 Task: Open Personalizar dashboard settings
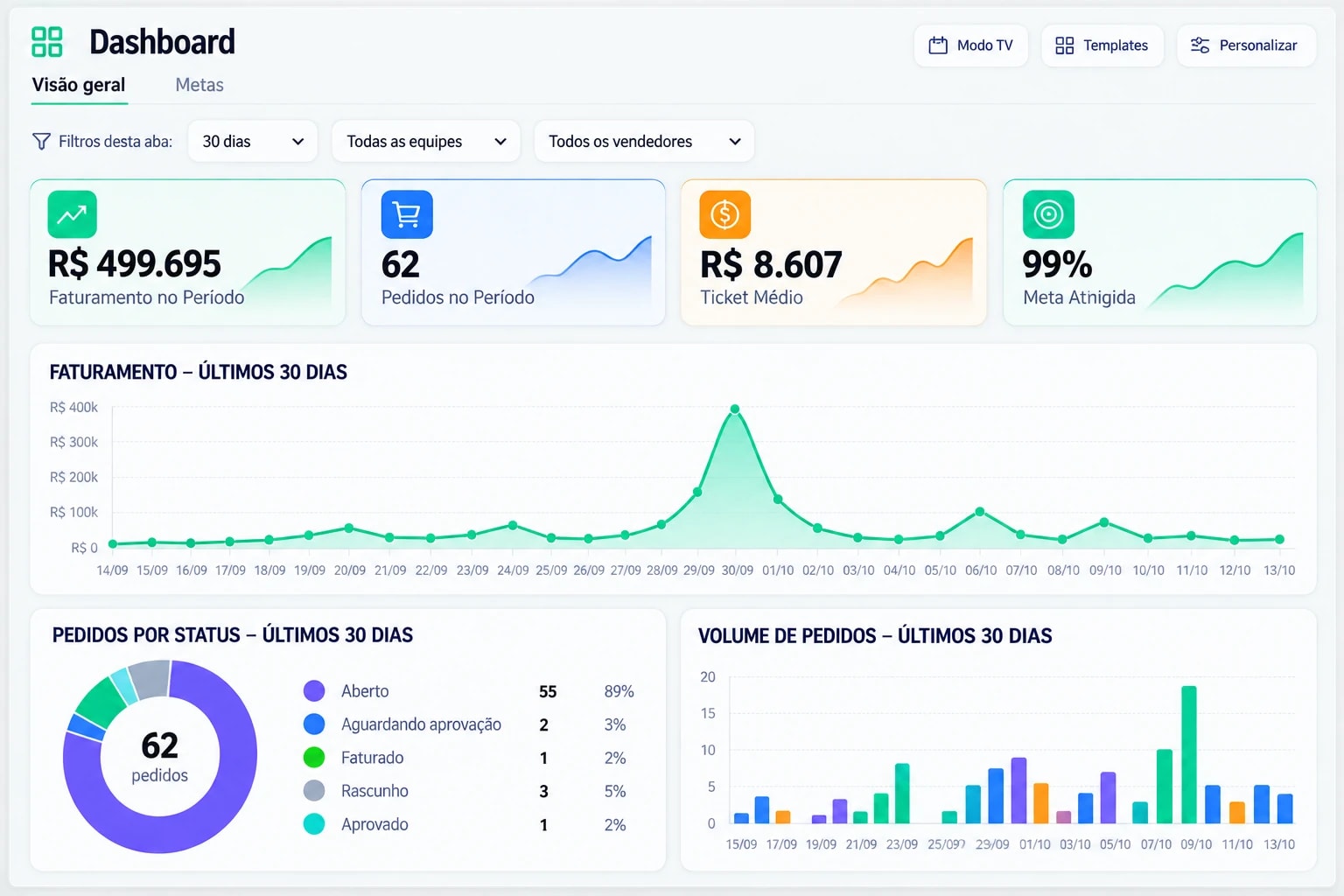click(x=1246, y=45)
